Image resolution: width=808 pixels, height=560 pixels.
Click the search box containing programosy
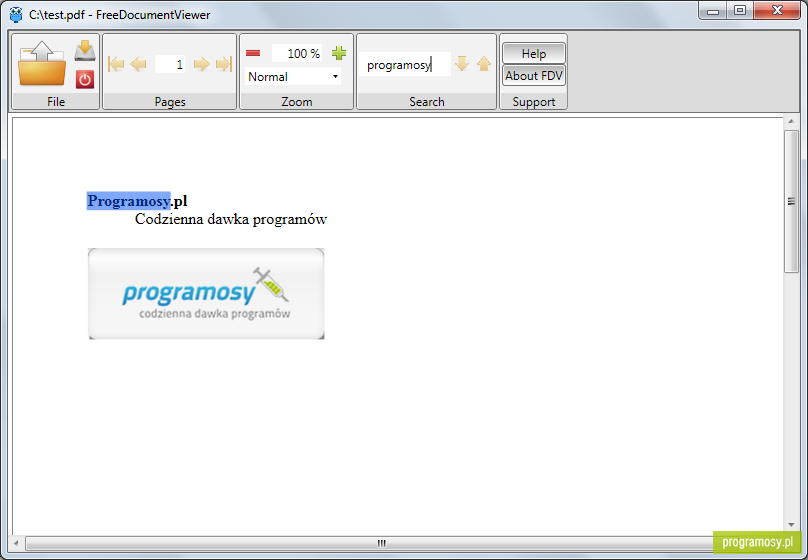(405, 64)
